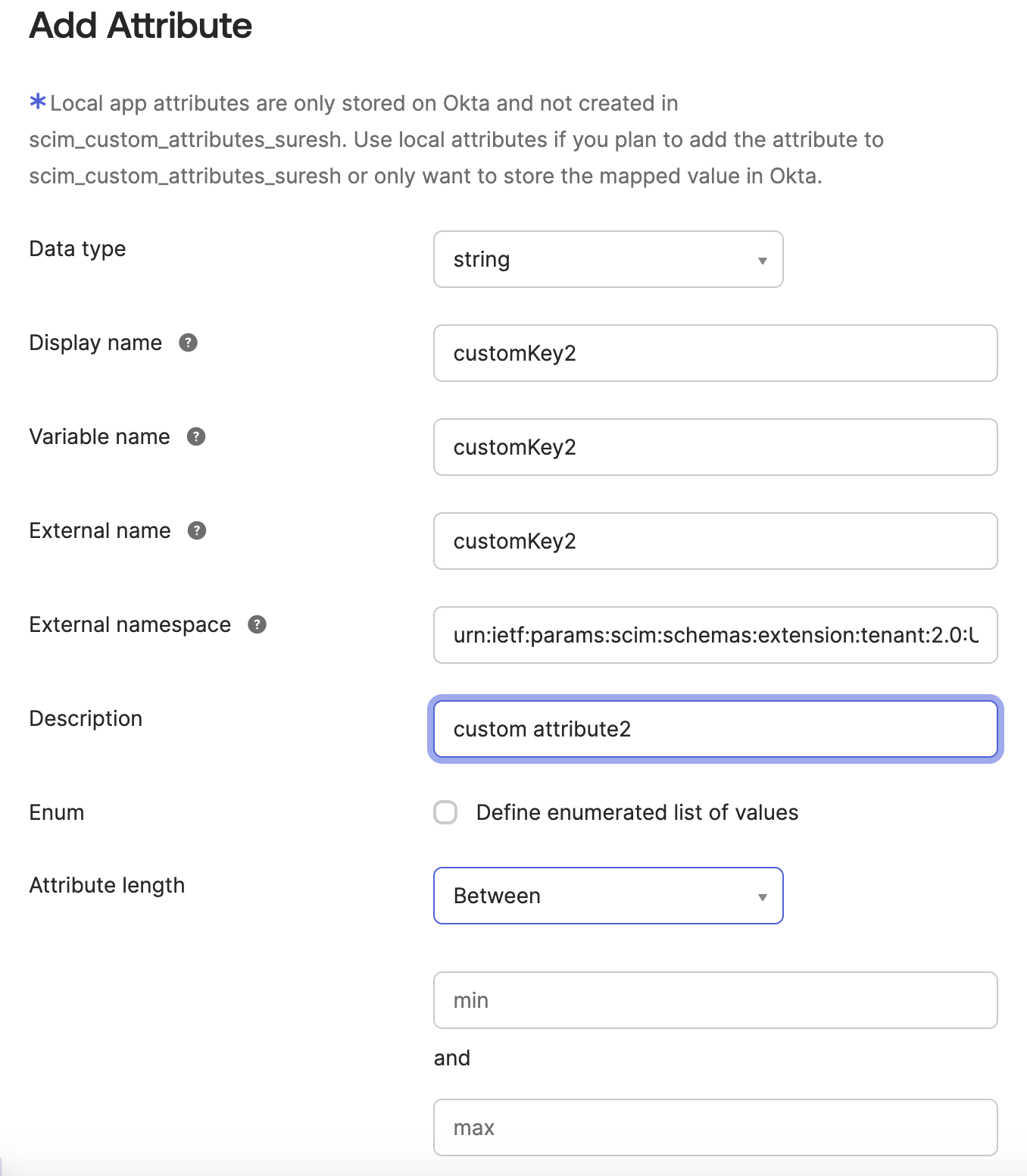Click the External name help icon
The image size is (1027, 1176).
point(197,530)
